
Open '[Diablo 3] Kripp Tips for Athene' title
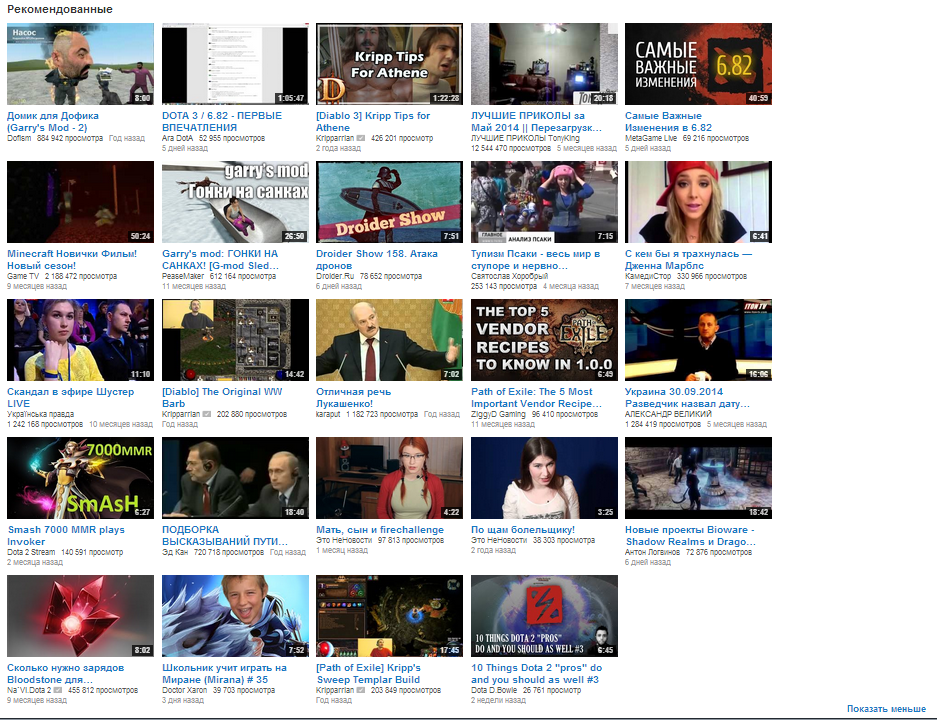click(x=373, y=121)
